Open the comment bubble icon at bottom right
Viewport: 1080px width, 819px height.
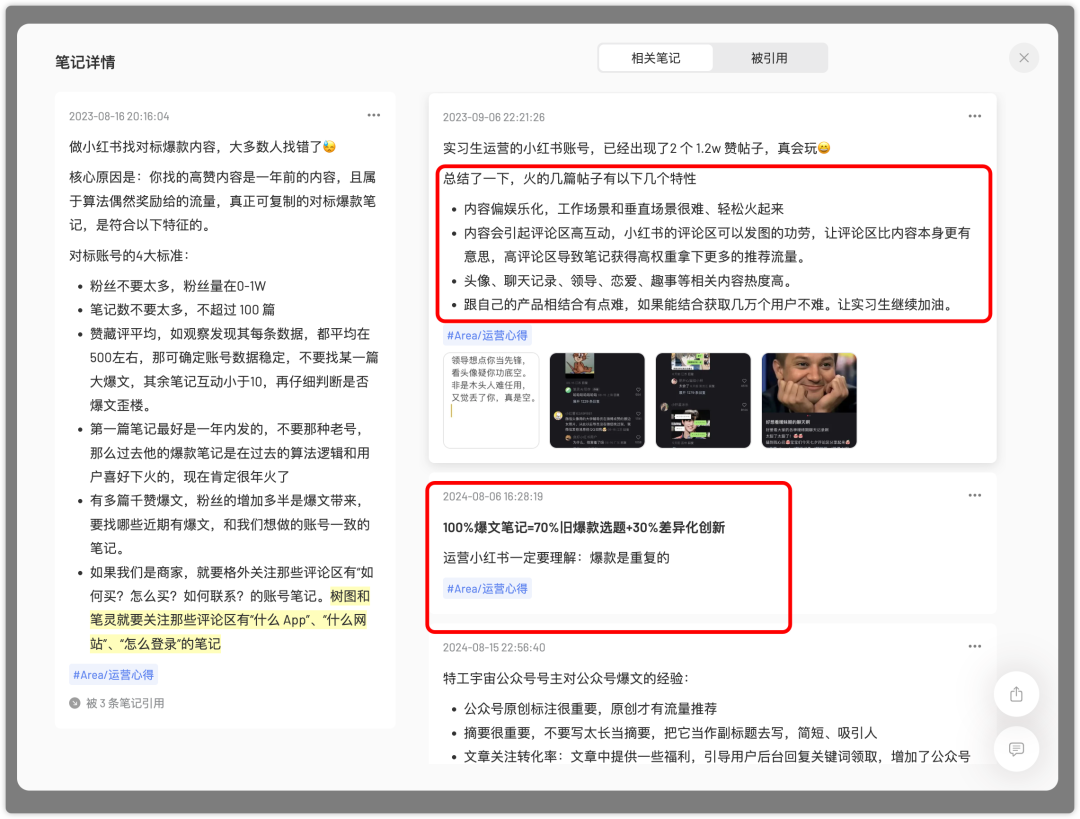tap(1017, 749)
